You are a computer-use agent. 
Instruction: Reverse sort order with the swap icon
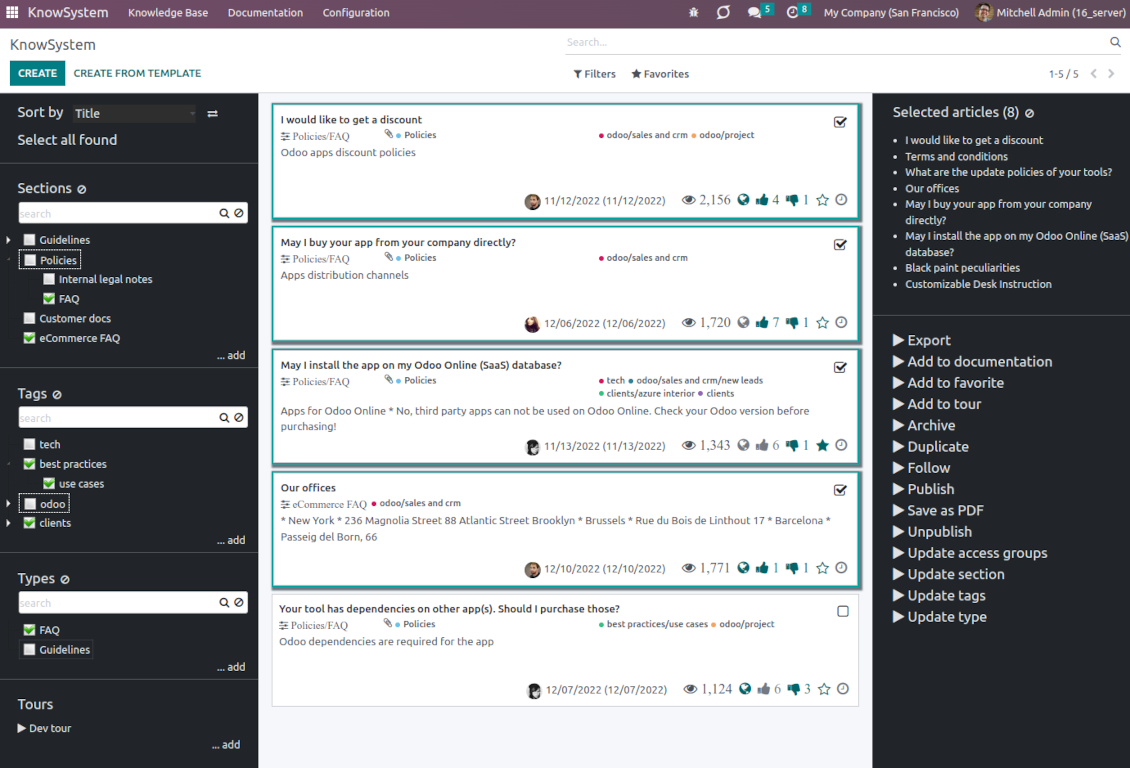pos(213,113)
